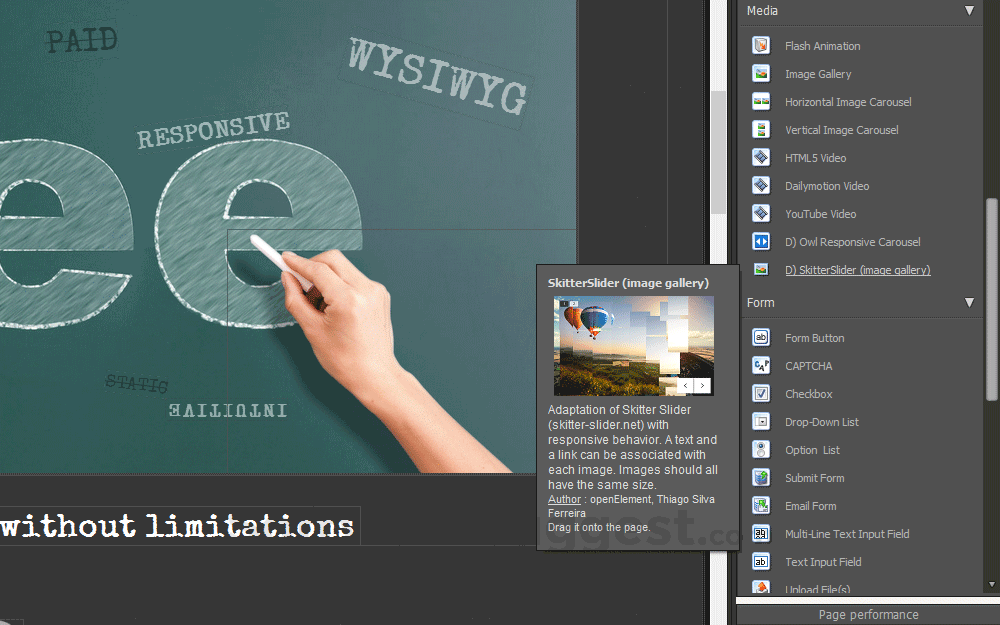Click the Author link in the tooltip

tap(563, 499)
